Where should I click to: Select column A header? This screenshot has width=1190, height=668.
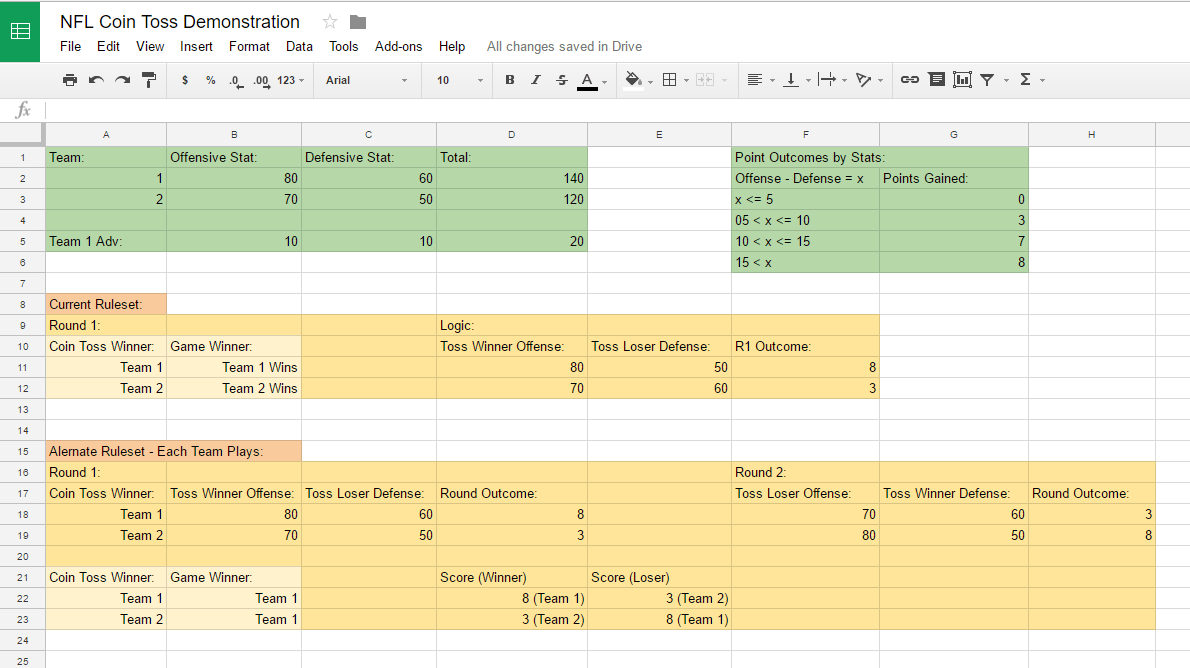(105, 134)
